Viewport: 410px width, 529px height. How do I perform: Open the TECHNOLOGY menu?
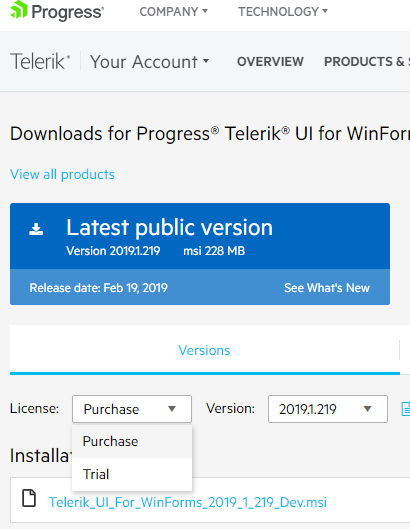click(x=283, y=12)
